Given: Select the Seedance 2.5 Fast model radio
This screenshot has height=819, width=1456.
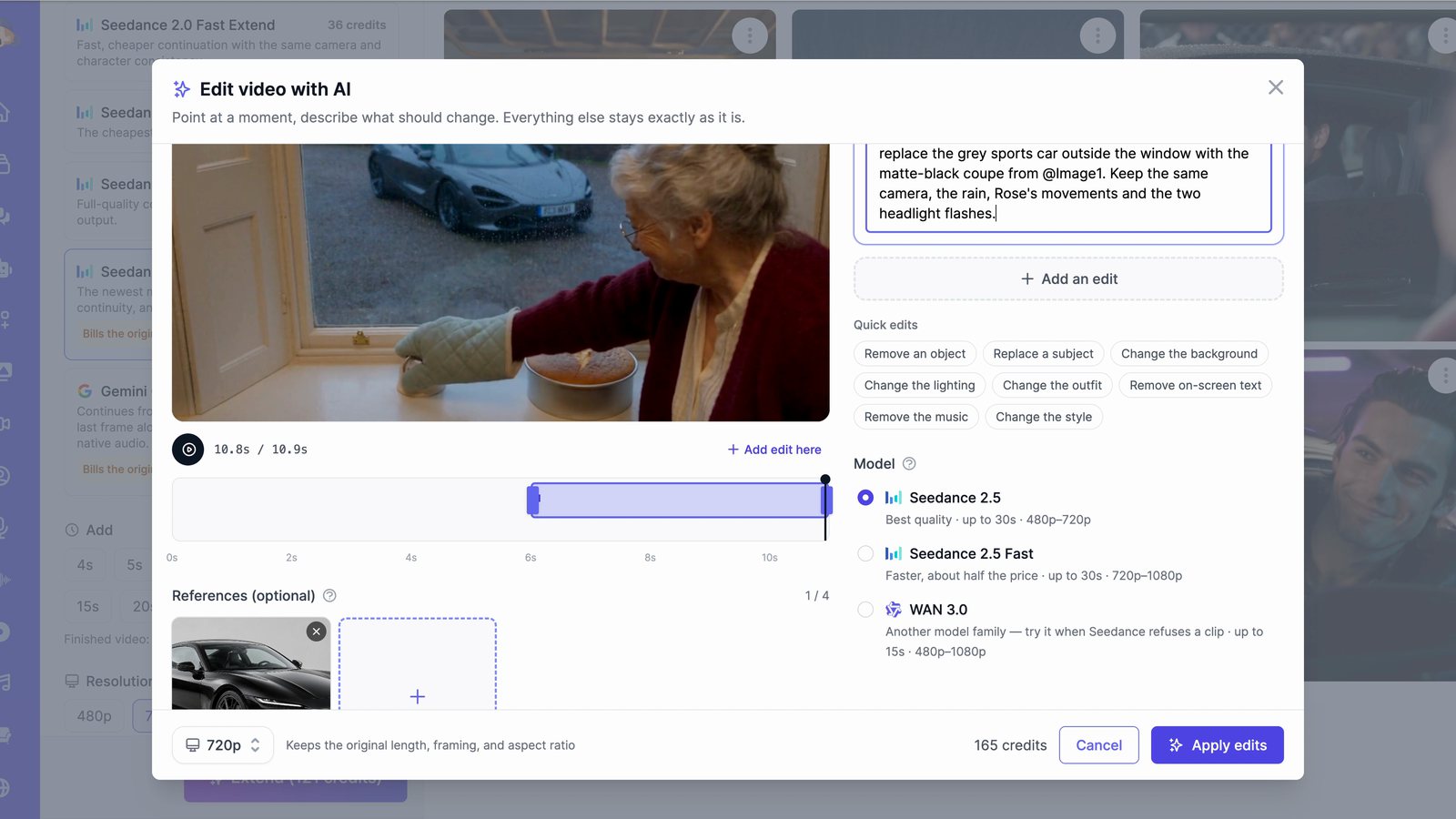Looking at the screenshot, I should point(865,553).
